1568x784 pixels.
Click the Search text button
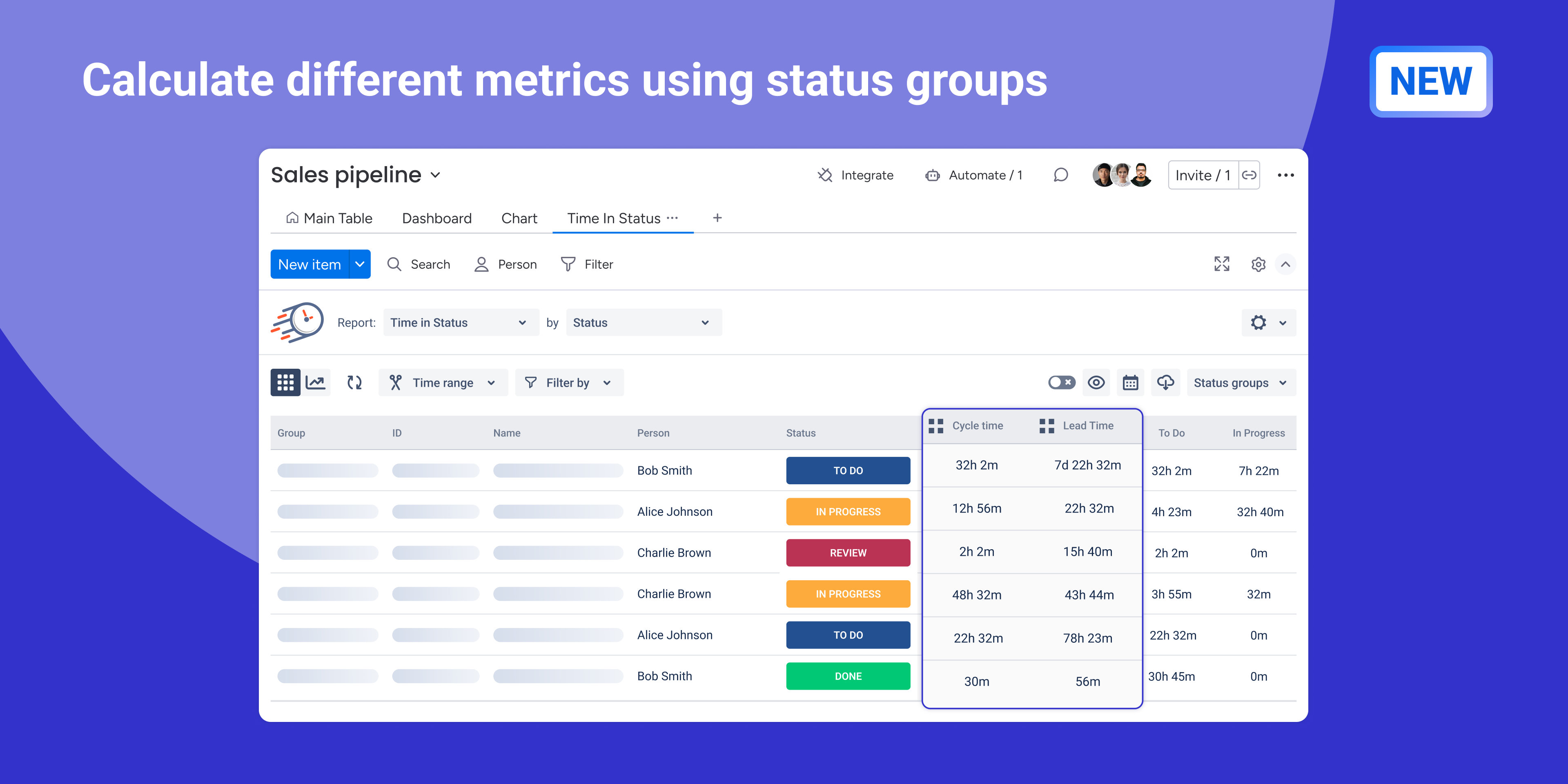click(x=430, y=264)
